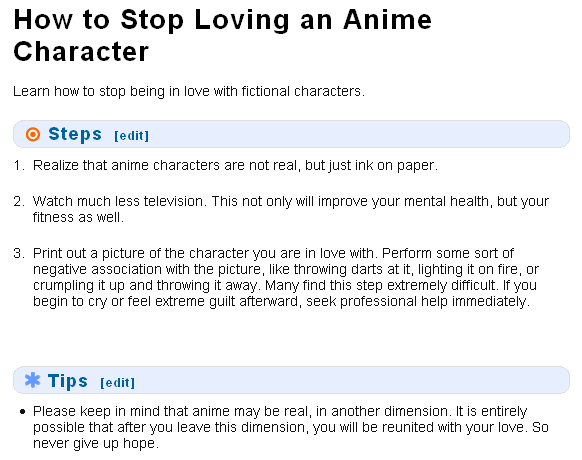Image resolution: width=582 pixels, height=460 pixels.
Task: Click 'never give up hope' in the tip
Action: click(96, 443)
